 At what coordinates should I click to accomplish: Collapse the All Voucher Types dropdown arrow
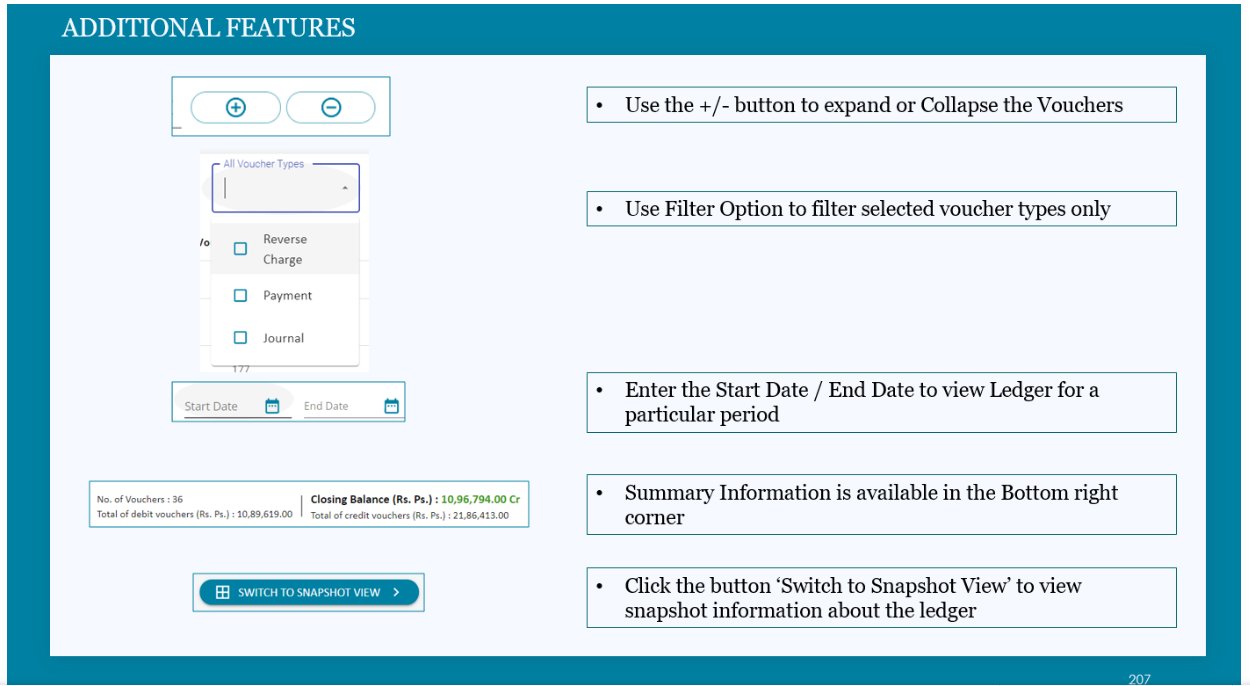click(344, 188)
